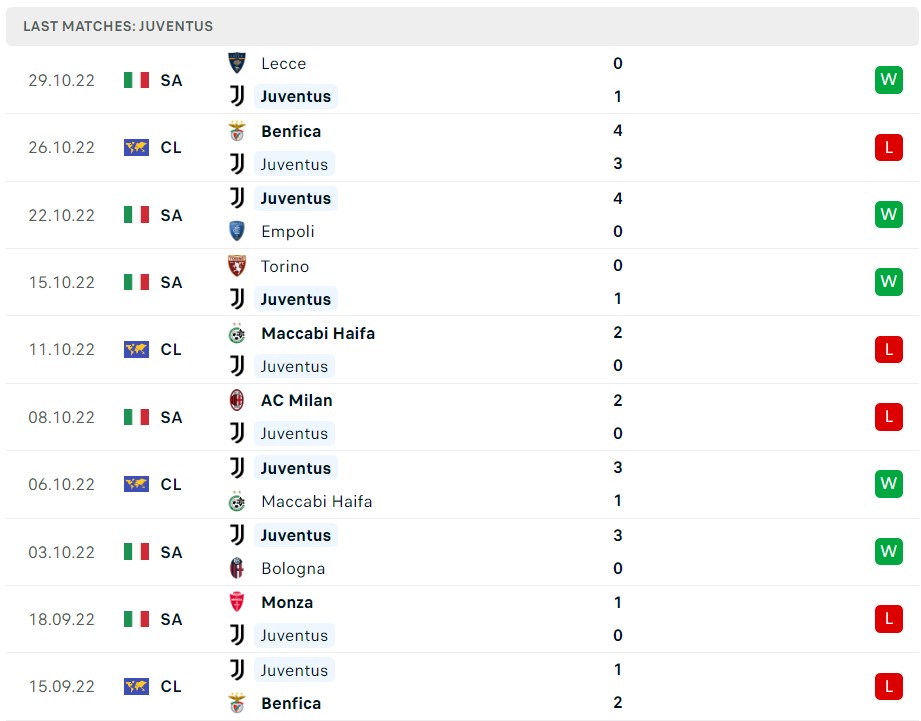Click the Bologna club crest icon

(x=239, y=568)
